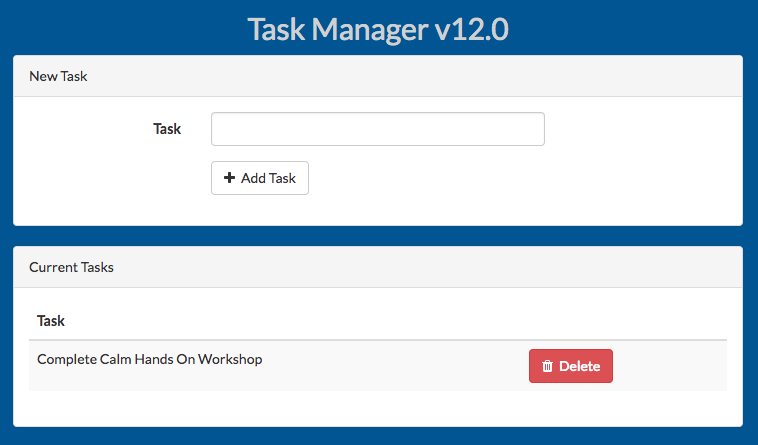Click the words "Add Task" on the white button
Screen dimensions: 758x445
coord(268,178)
